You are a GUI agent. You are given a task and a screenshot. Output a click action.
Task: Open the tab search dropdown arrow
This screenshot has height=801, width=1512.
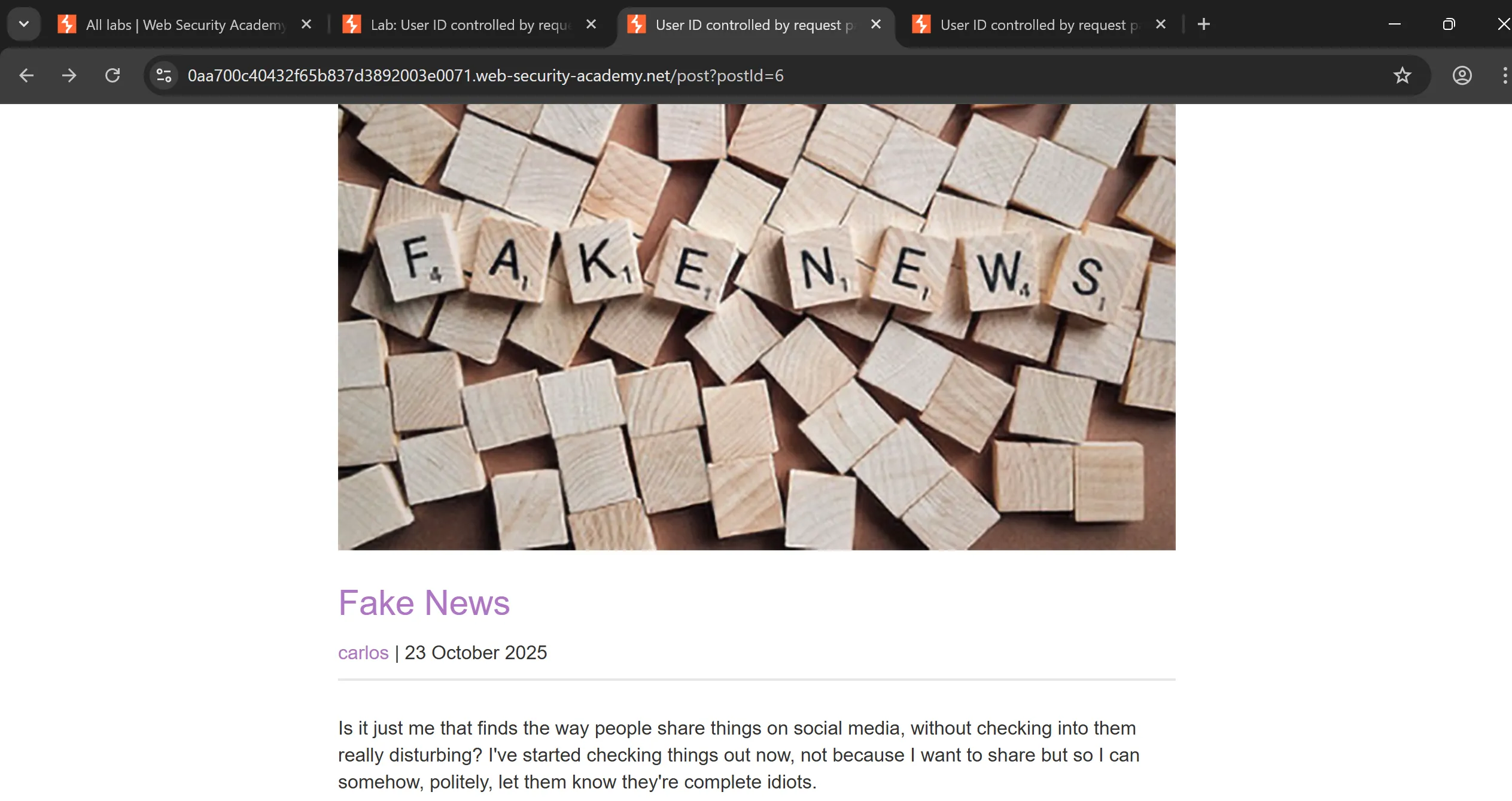(x=24, y=25)
